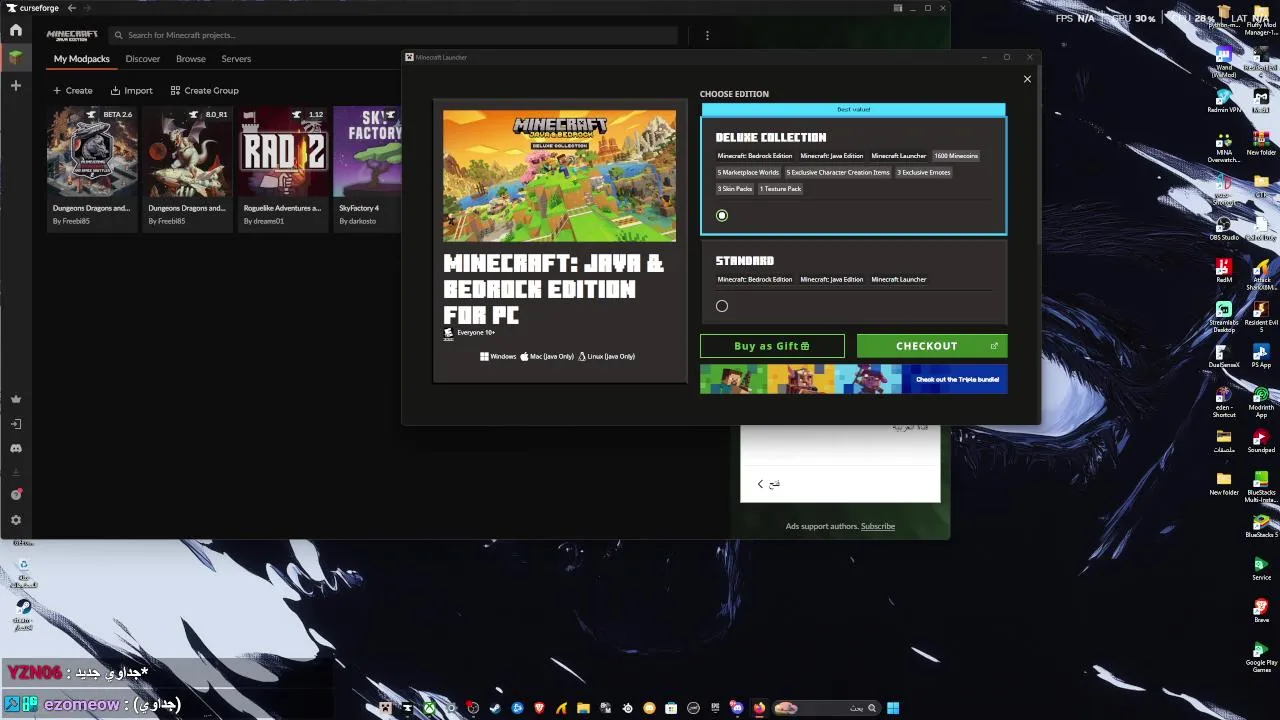Click the 5 Marketplace Worlds tag

748,172
